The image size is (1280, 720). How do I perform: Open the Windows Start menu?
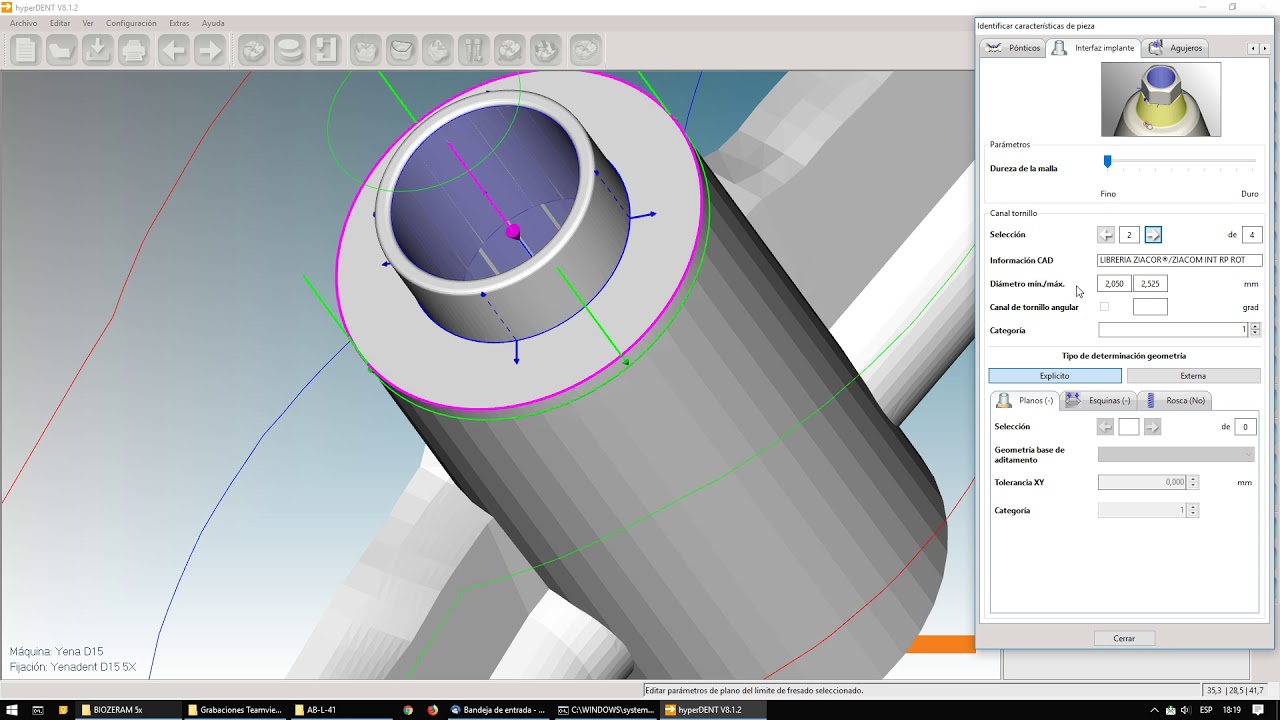(x=12, y=710)
